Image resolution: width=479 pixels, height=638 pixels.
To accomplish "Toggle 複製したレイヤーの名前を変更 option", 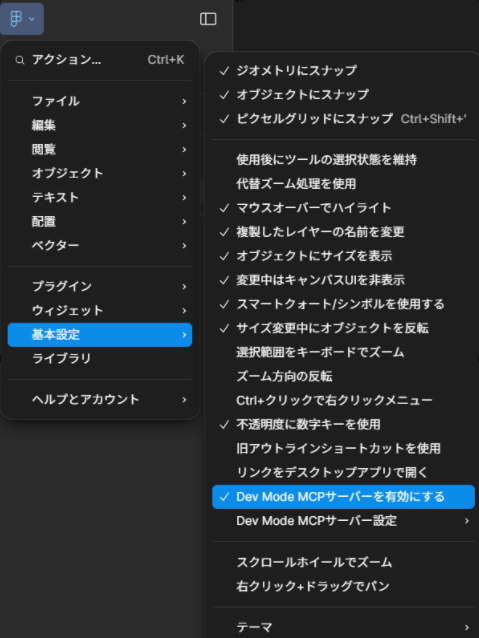I will (x=343, y=232).
